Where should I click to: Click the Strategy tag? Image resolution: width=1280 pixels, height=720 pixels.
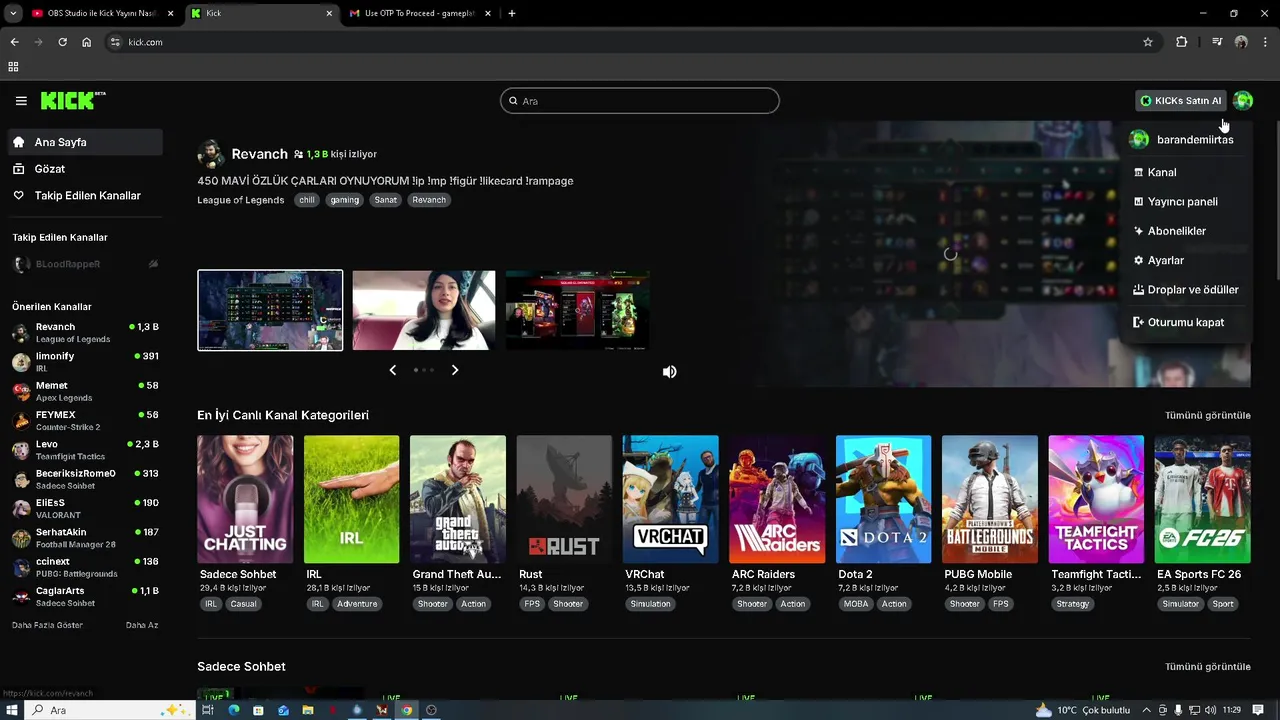[x=1073, y=604]
